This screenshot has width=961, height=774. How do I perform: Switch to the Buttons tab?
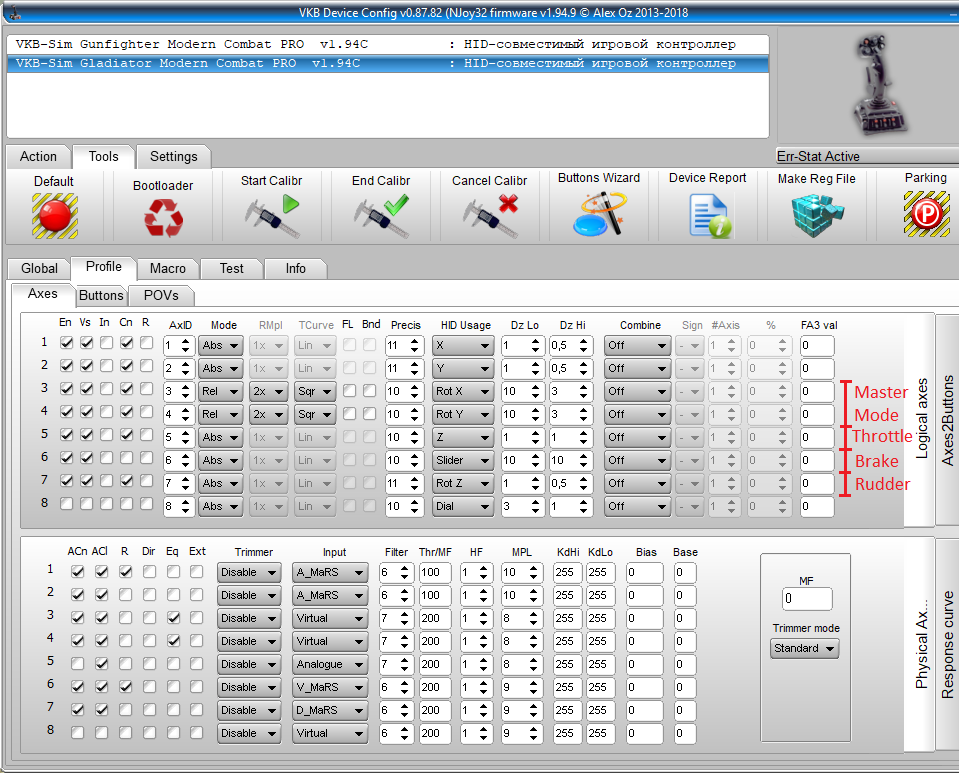101,295
